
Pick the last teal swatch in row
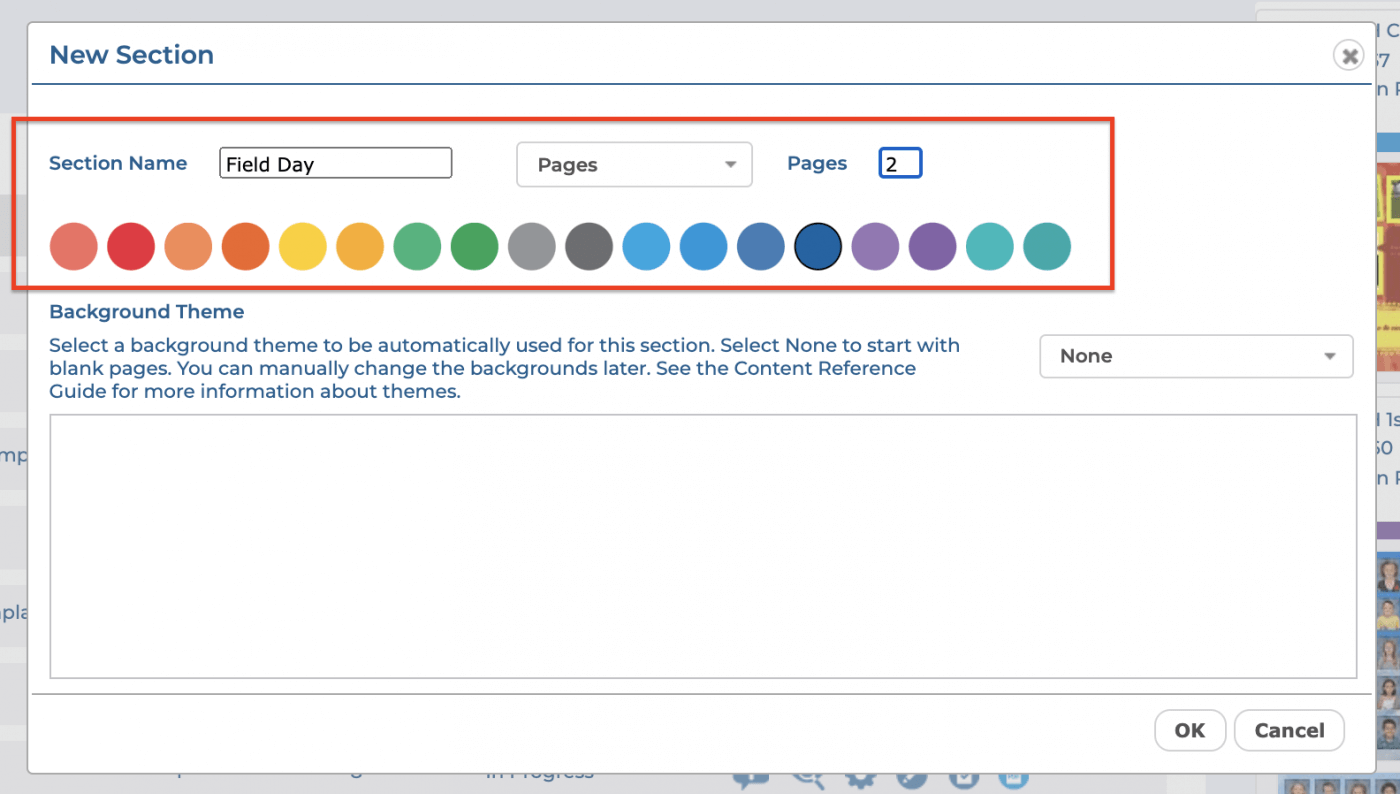pyautogui.click(x=1047, y=247)
